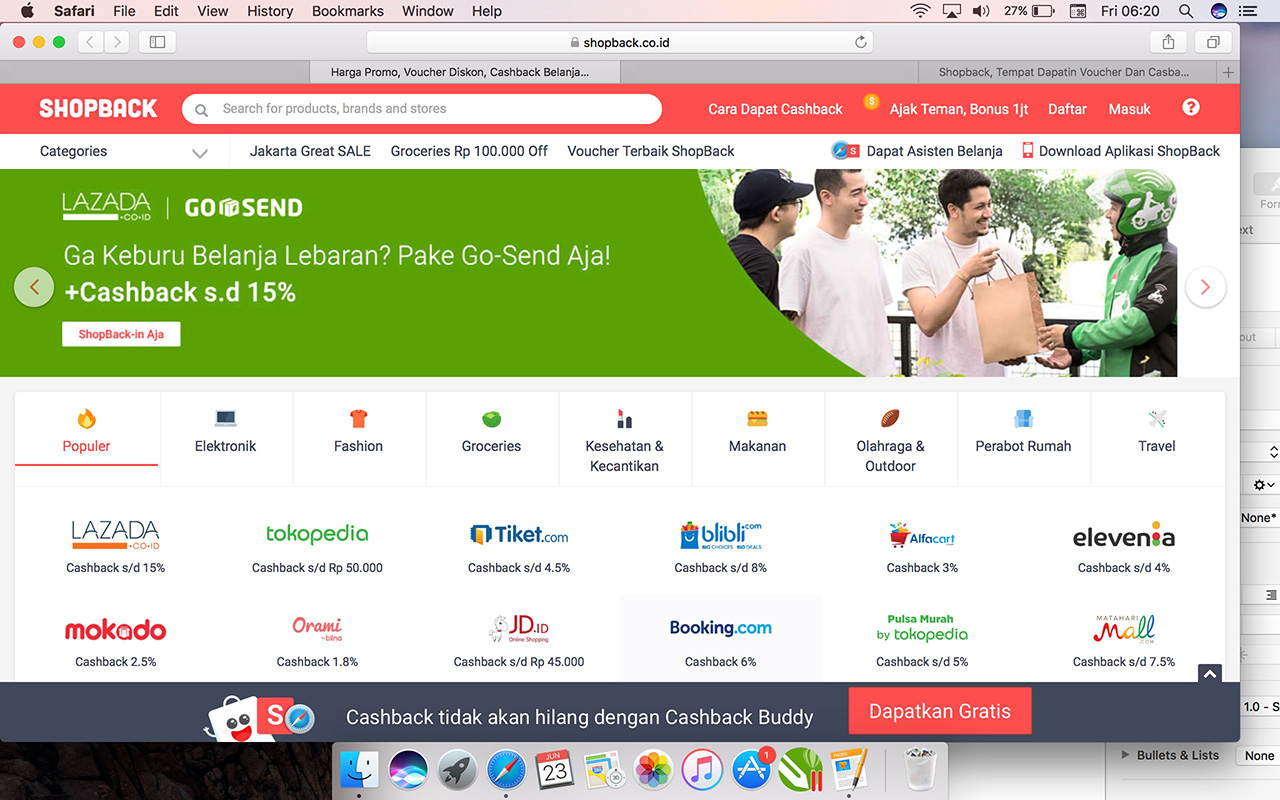1280x800 pixels.
Task: Open the Bookmarks menu
Action: [x=348, y=11]
